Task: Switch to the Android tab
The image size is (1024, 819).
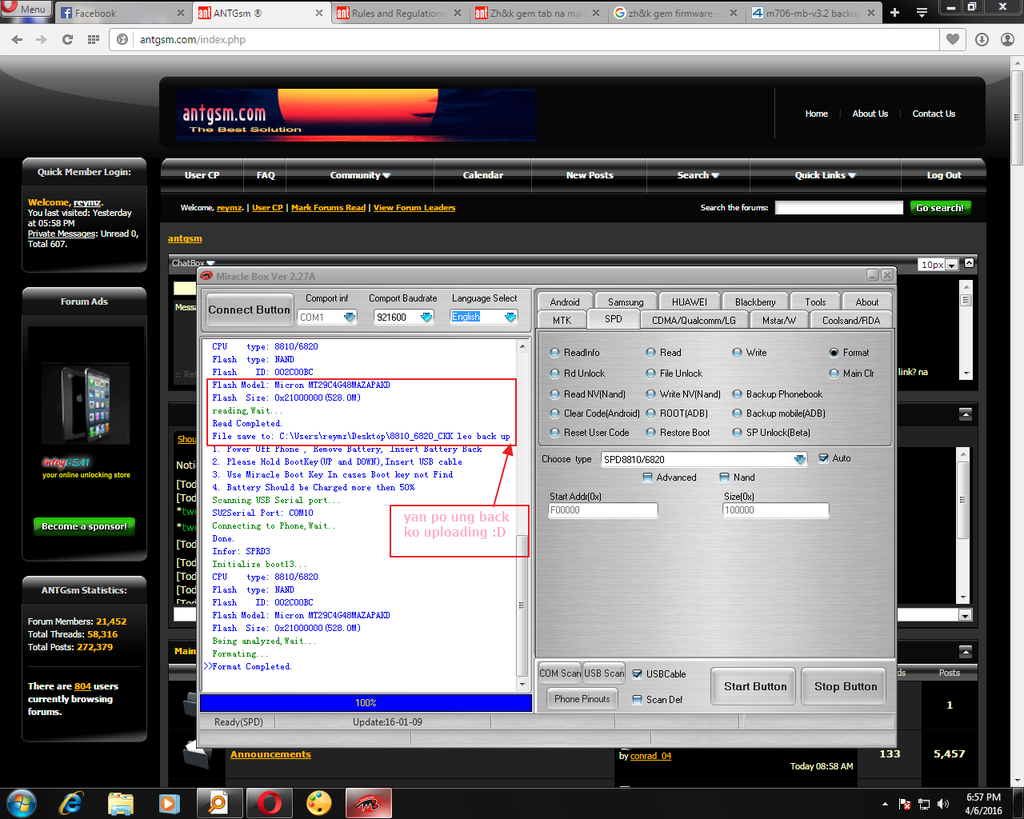Action: click(565, 302)
